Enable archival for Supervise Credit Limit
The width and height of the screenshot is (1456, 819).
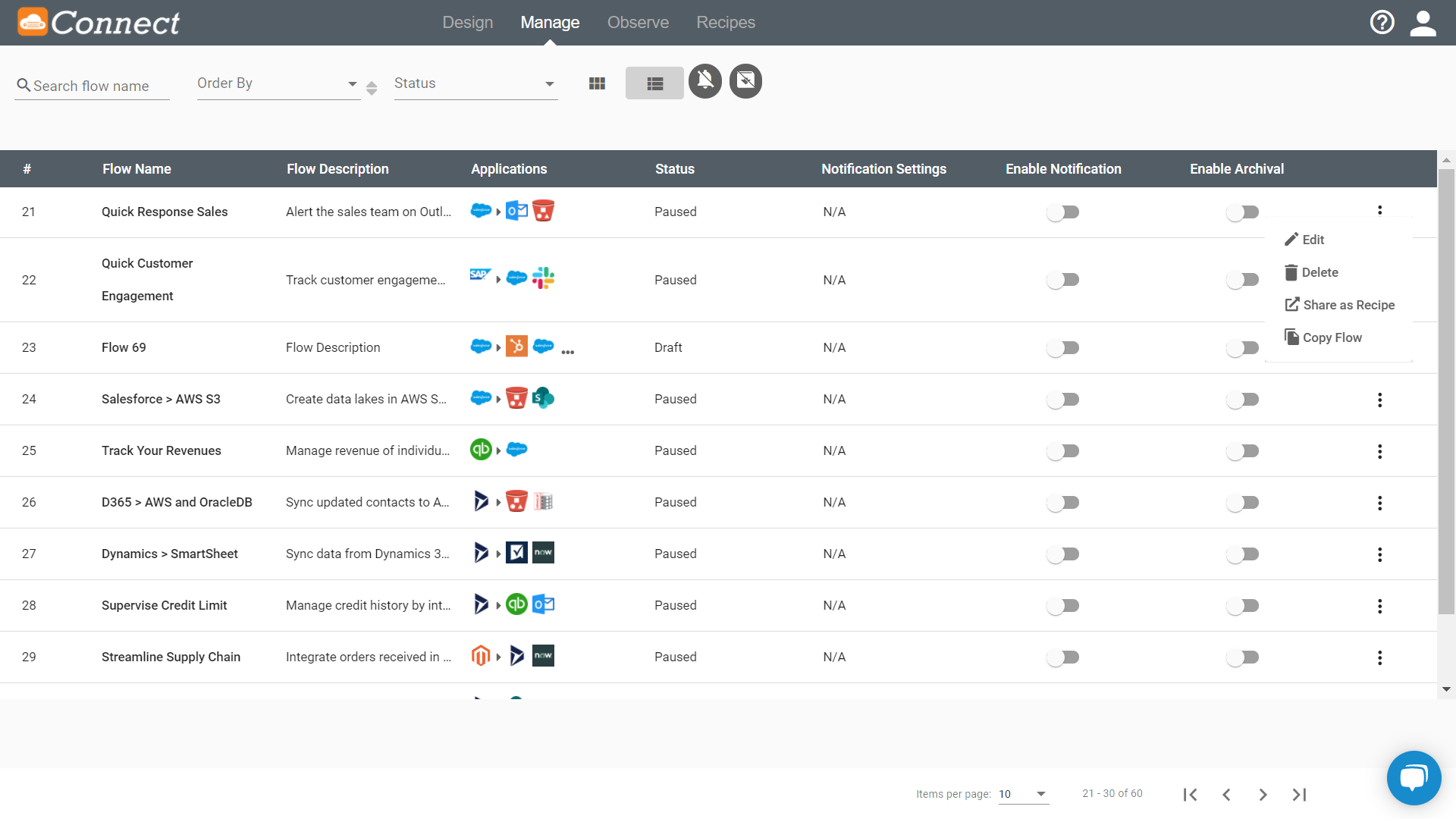1242,606
